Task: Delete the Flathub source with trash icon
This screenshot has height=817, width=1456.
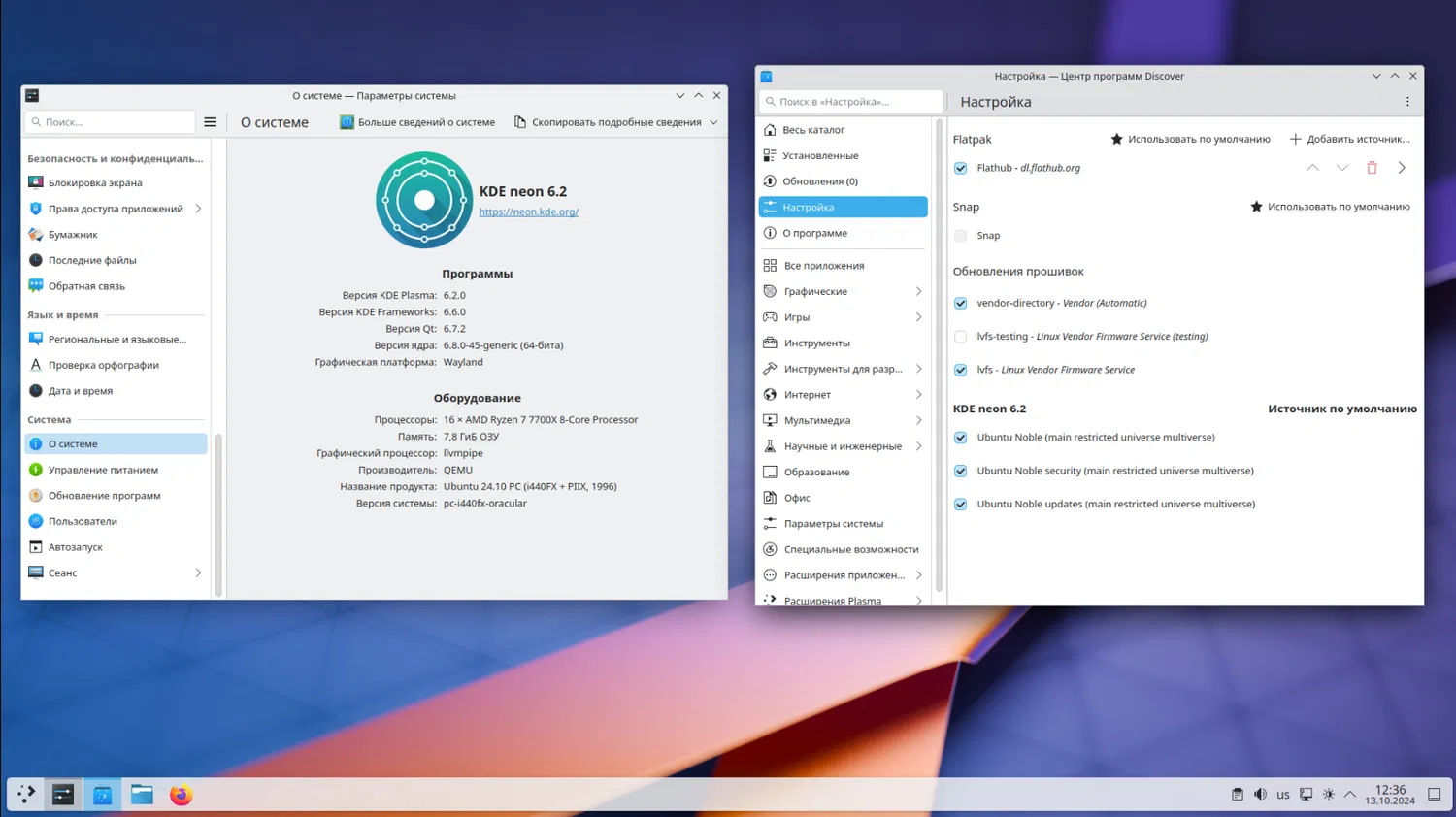Action: [x=1372, y=168]
